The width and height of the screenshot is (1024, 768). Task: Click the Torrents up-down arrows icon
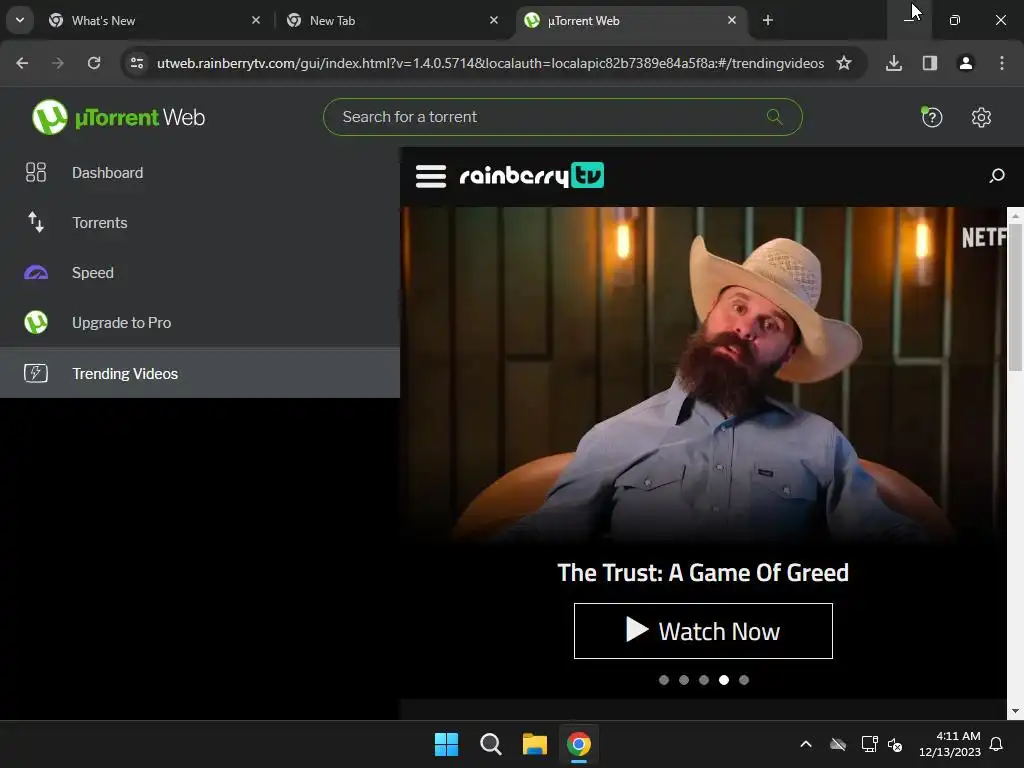click(x=35, y=223)
